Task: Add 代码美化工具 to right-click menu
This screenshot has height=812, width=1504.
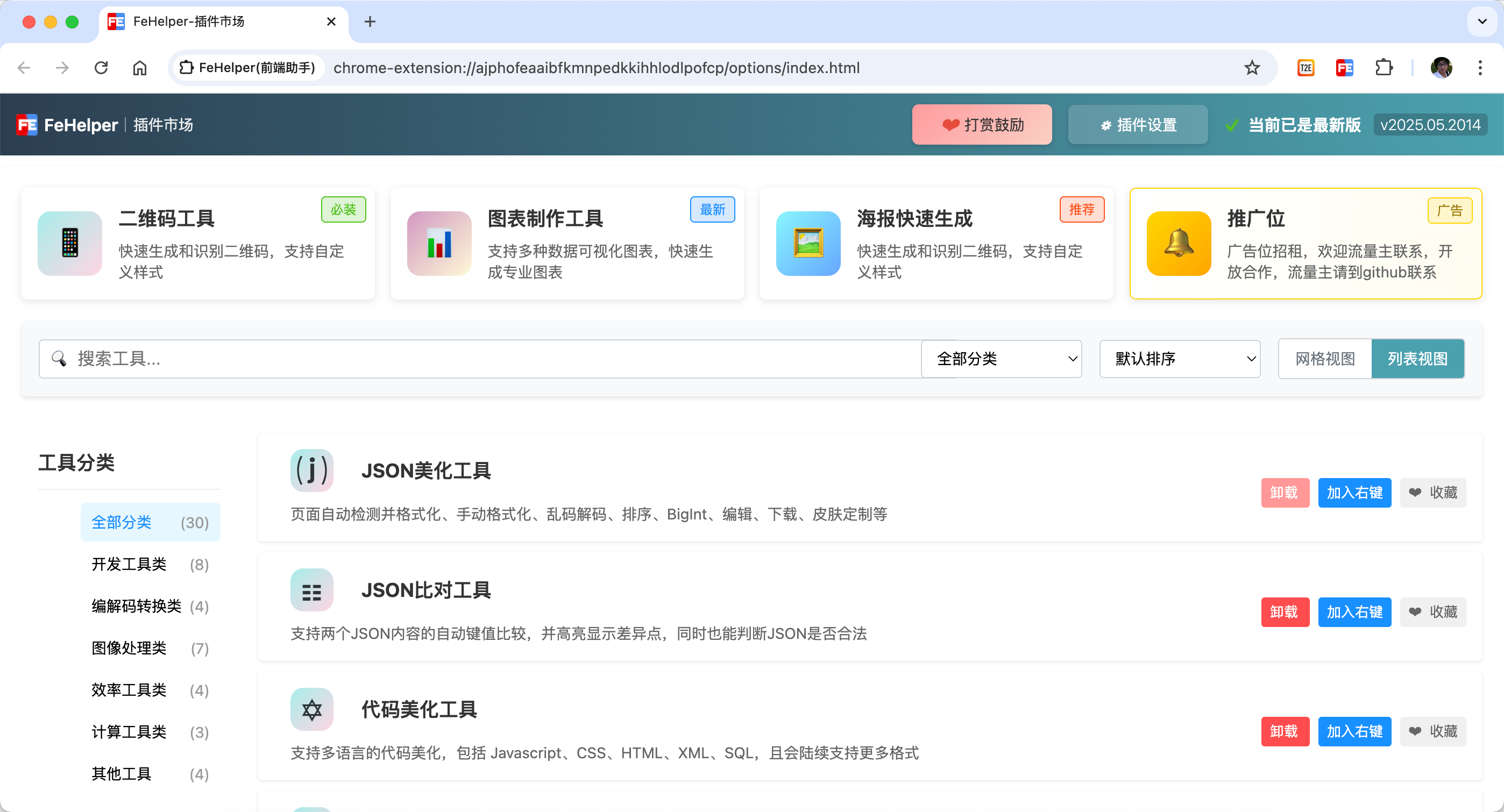Action: [1354, 731]
